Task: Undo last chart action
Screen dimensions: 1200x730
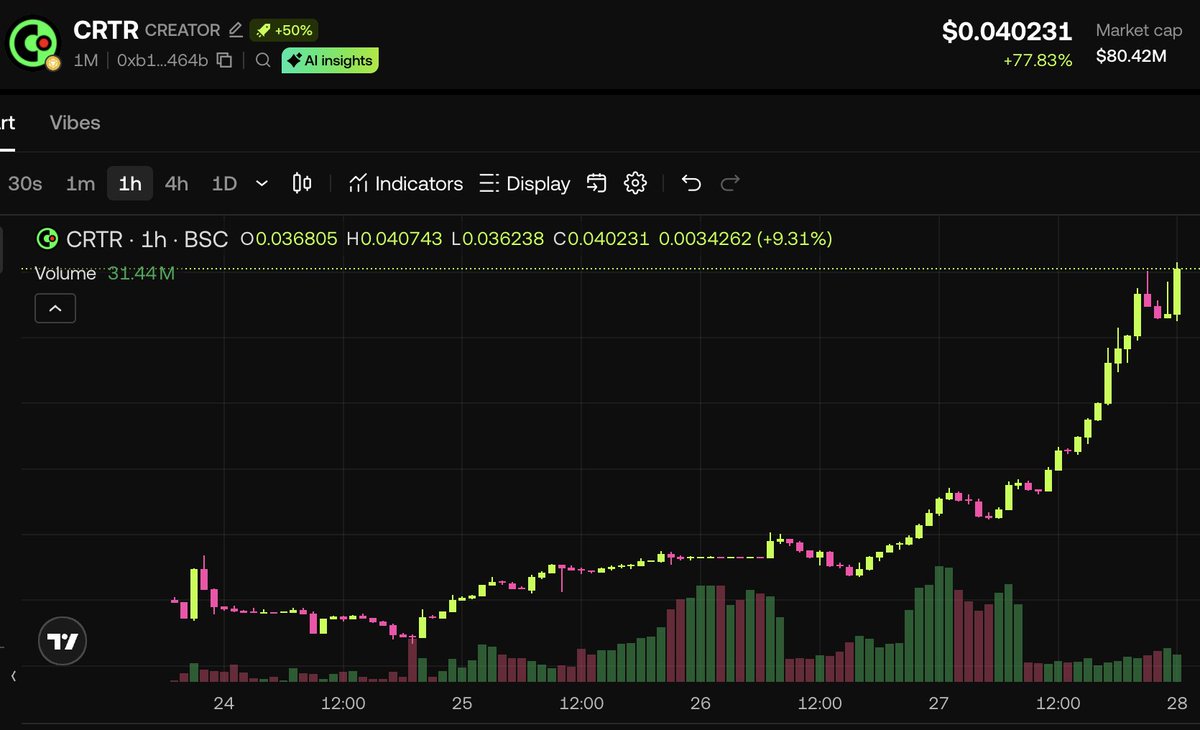Action: 691,183
